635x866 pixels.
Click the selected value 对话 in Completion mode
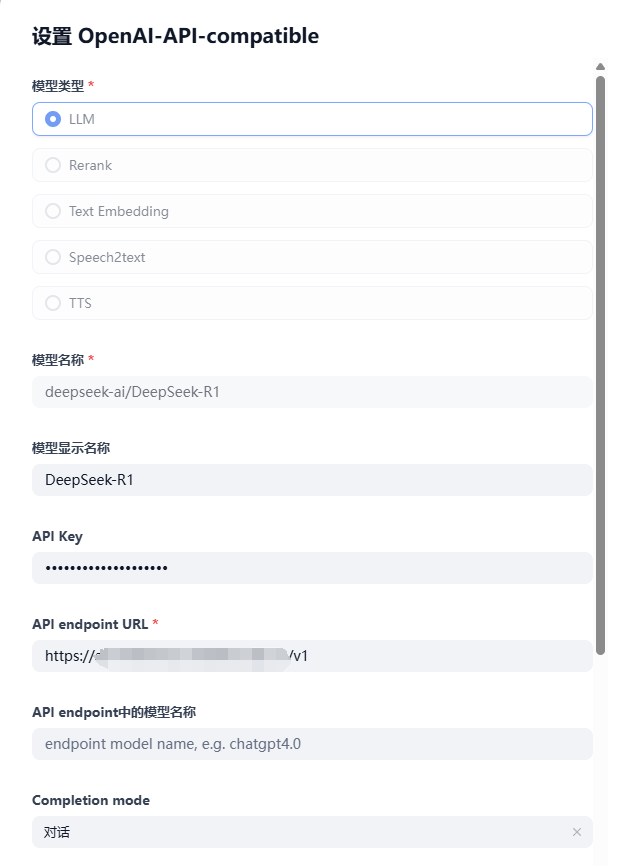tap(57, 832)
